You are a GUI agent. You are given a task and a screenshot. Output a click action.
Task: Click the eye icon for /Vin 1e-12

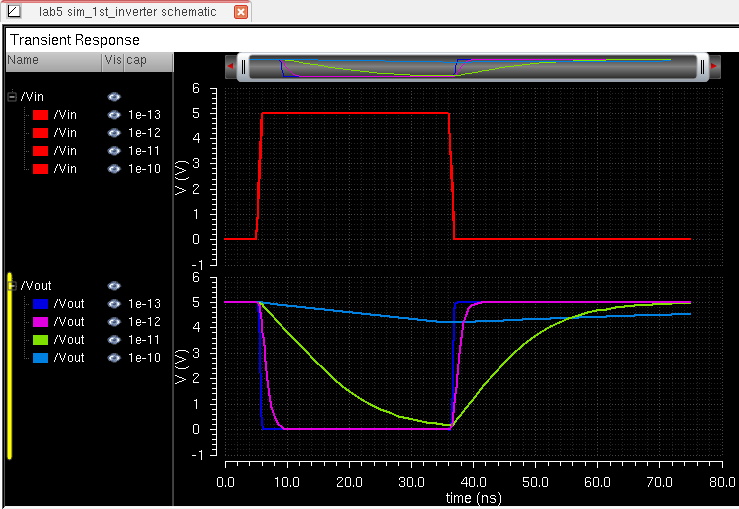point(114,133)
